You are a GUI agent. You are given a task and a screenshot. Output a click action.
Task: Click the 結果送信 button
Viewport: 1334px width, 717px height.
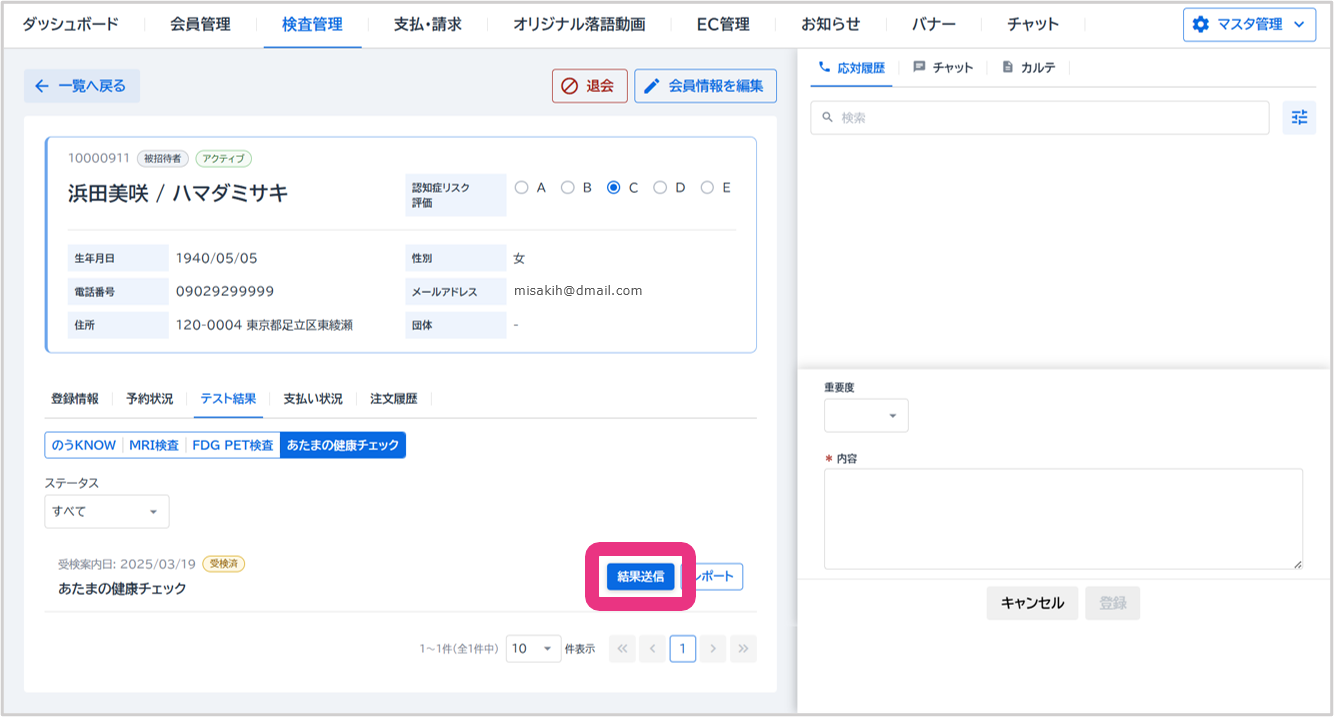(x=640, y=576)
